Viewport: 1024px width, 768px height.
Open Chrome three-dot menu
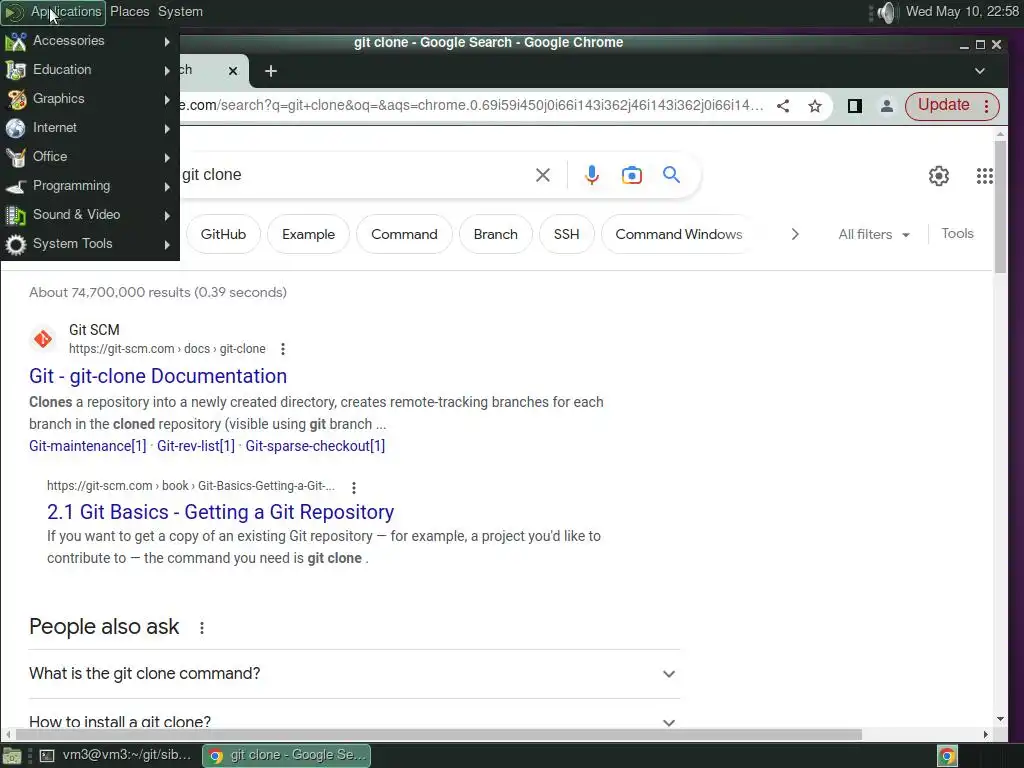[987, 106]
